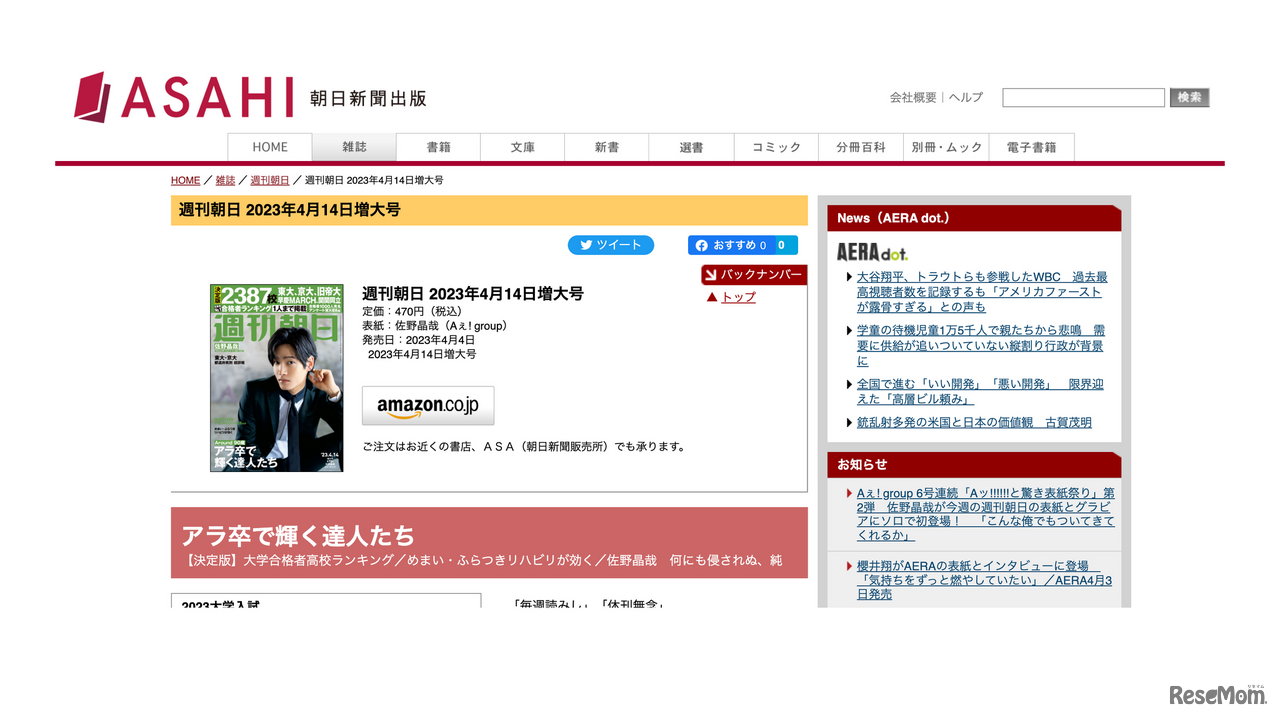Open the バックナンバー button

coord(754,275)
